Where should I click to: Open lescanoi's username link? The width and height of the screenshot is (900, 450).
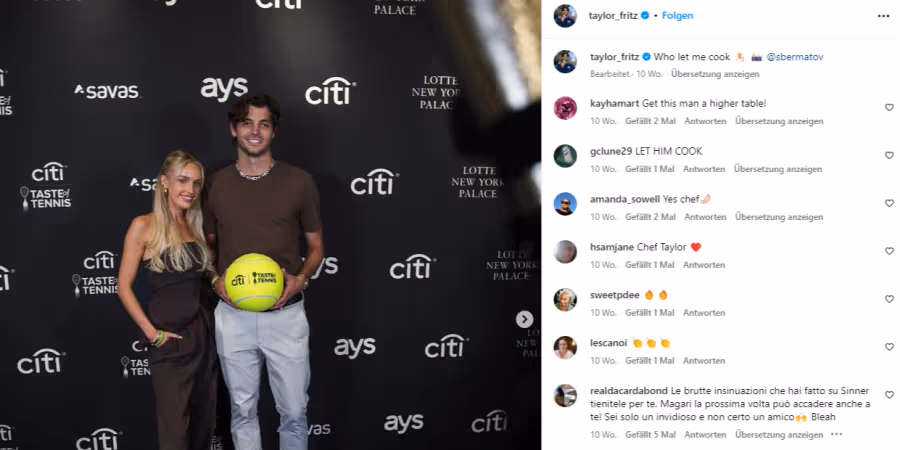(x=607, y=343)
